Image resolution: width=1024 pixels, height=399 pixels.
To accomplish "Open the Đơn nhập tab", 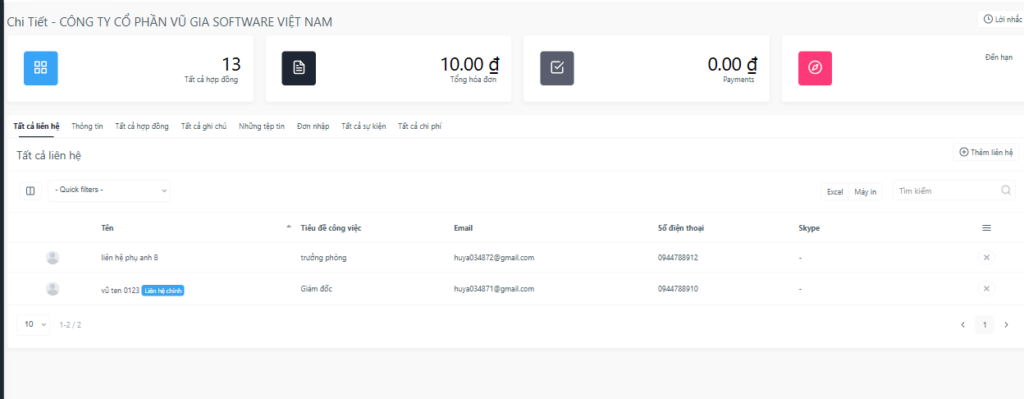I will tap(313, 127).
